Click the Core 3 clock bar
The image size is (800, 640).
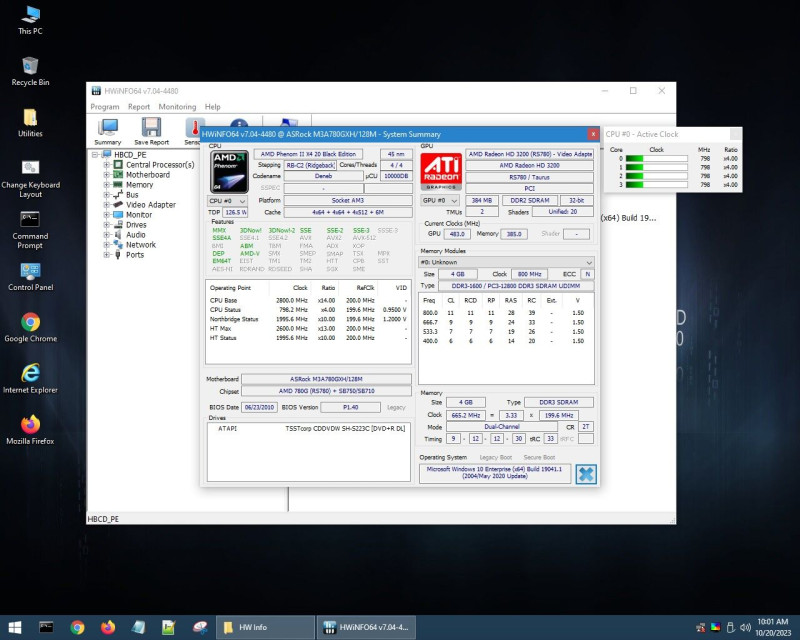coord(656,184)
